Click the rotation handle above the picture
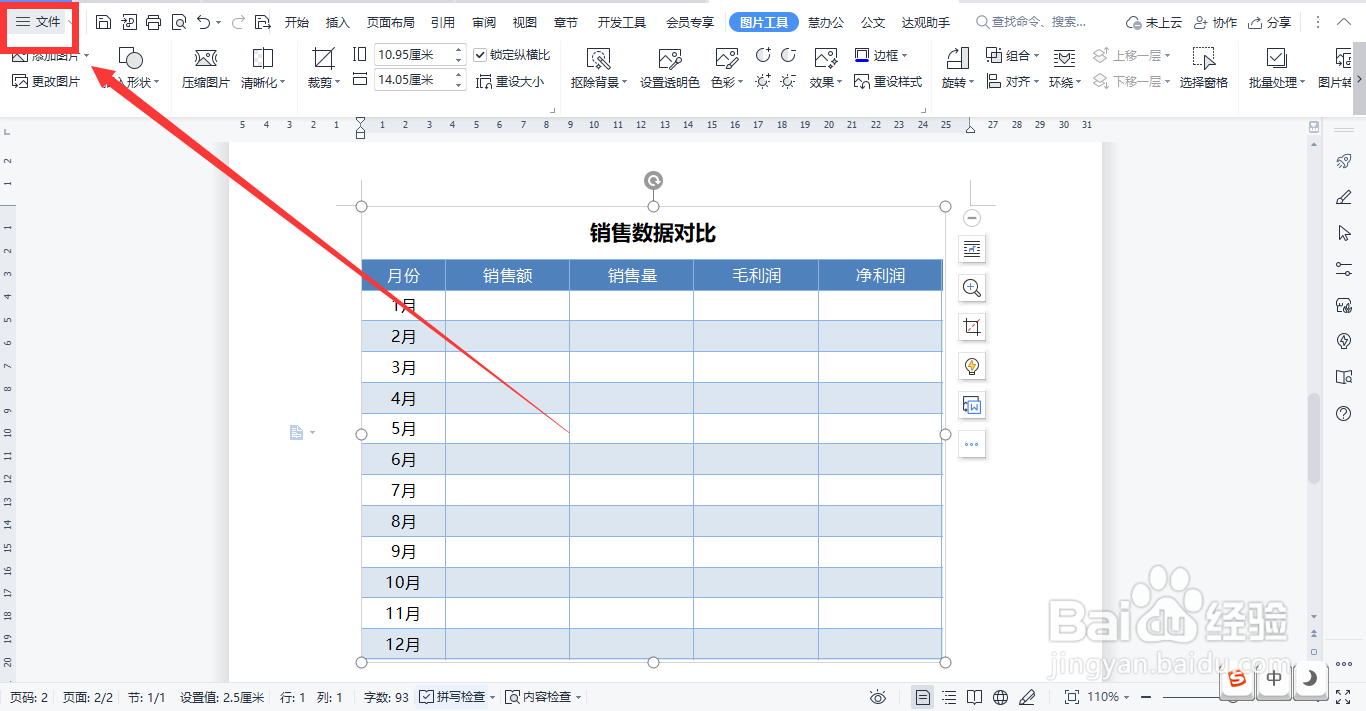 [653, 180]
